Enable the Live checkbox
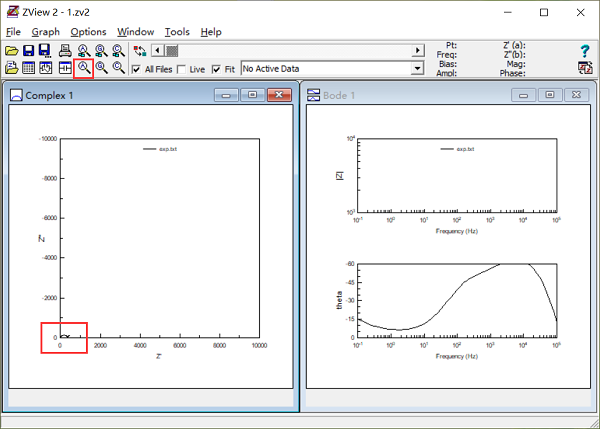The height and width of the screenshot is (429, 600). click(181, 69)
